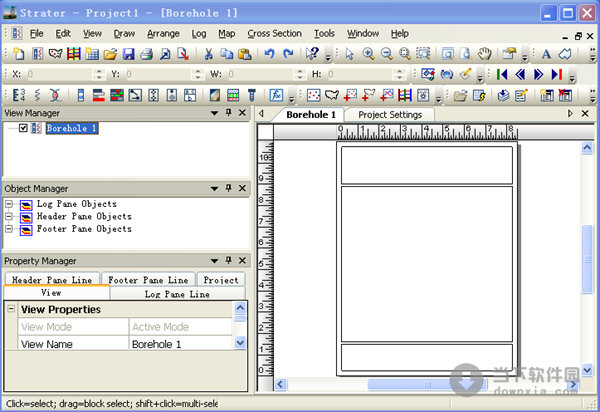Screen dimensions: 600x412
Task: Open the overflow arrow after the borehole navigation arrows
Action: (x=572, y=78)
